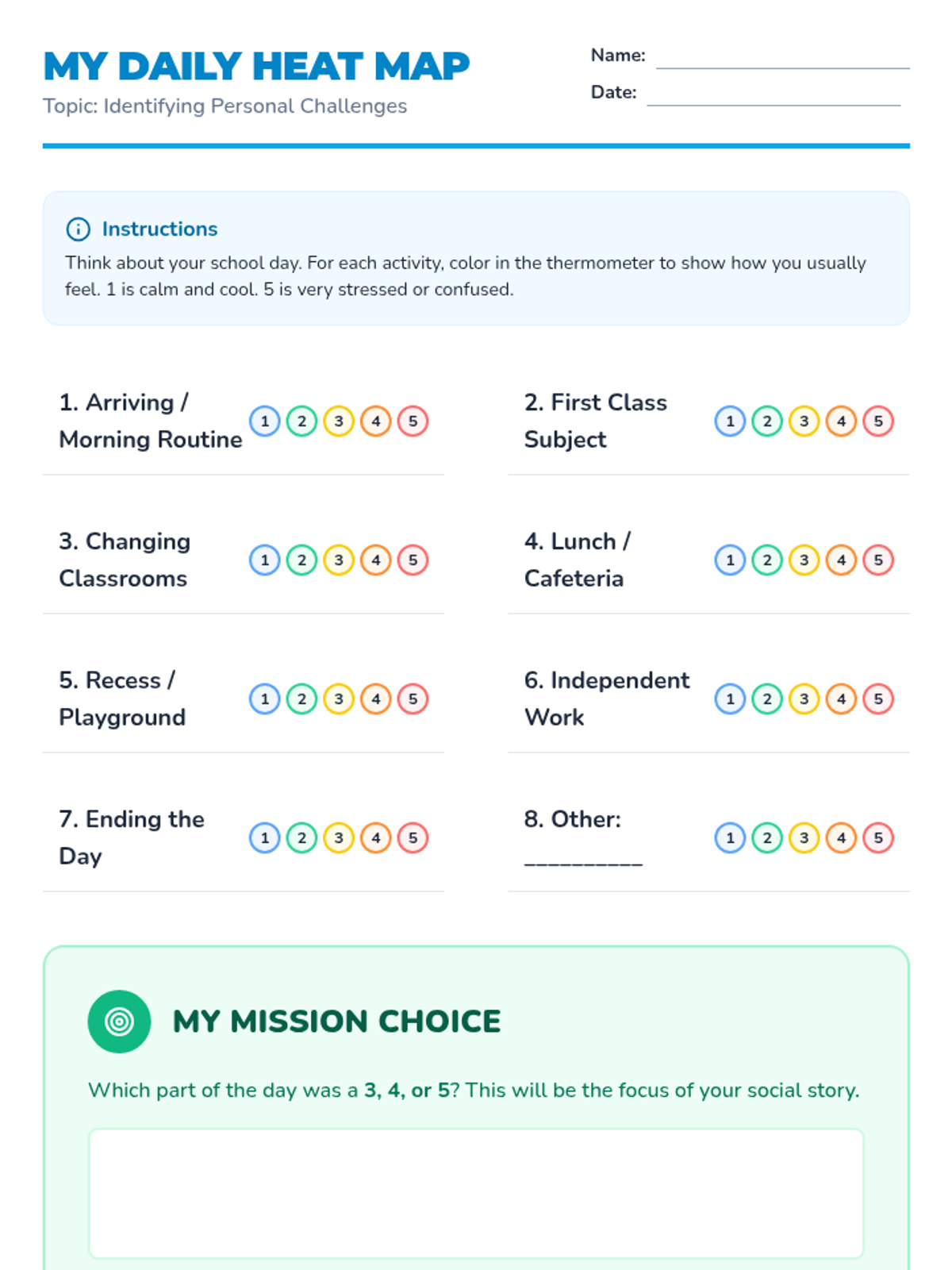Choose rating 5 for Ending the Day

(413, 838)
